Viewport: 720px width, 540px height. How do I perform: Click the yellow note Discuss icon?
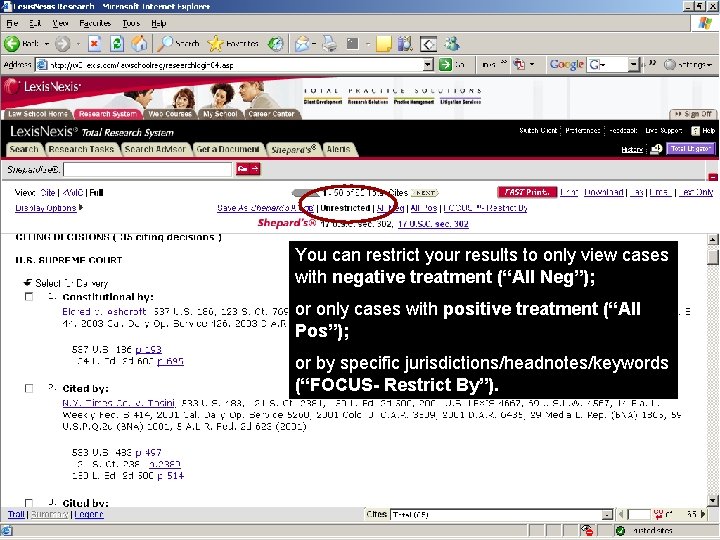384,44
